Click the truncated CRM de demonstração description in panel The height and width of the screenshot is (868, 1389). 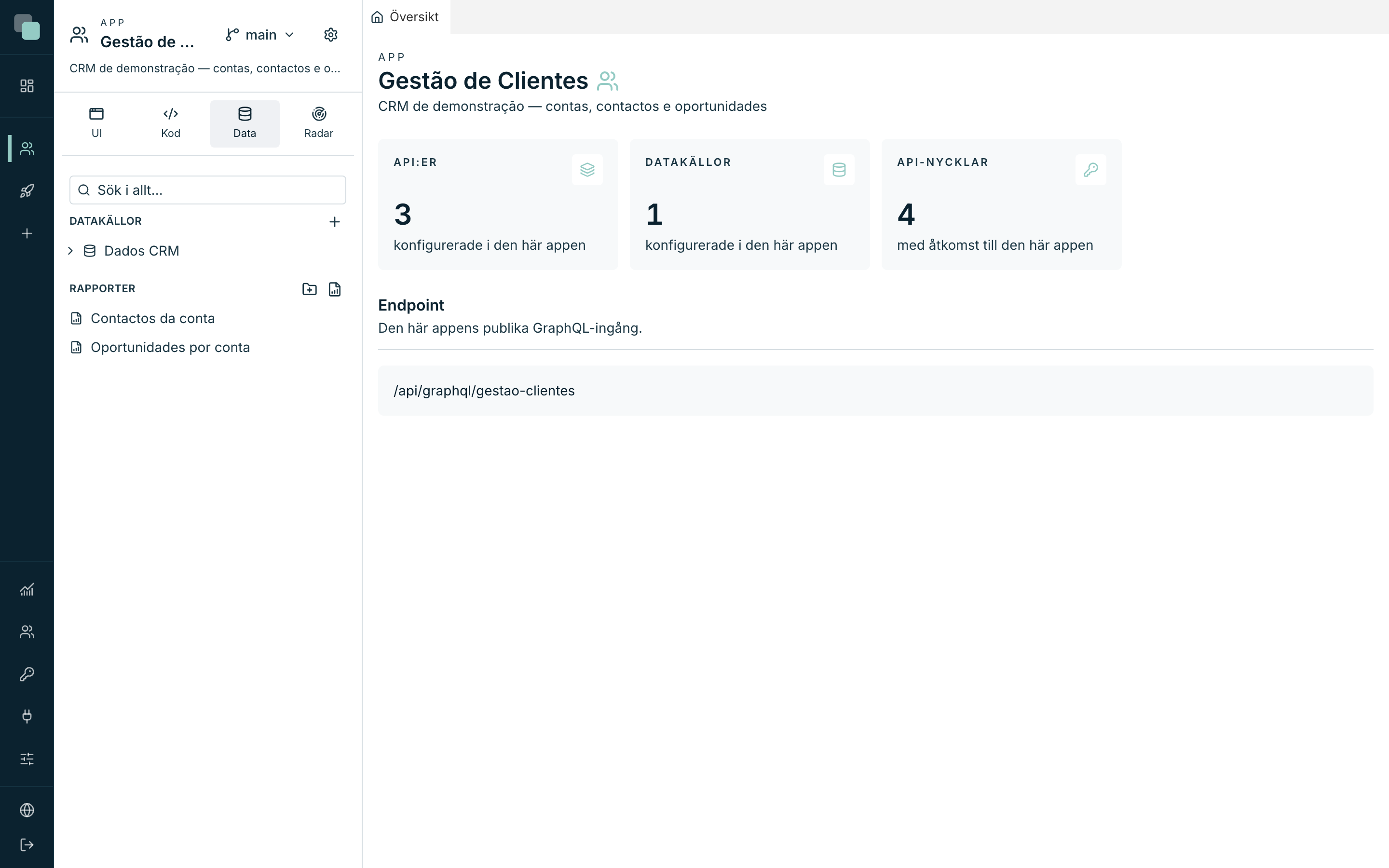coord(205,68)
